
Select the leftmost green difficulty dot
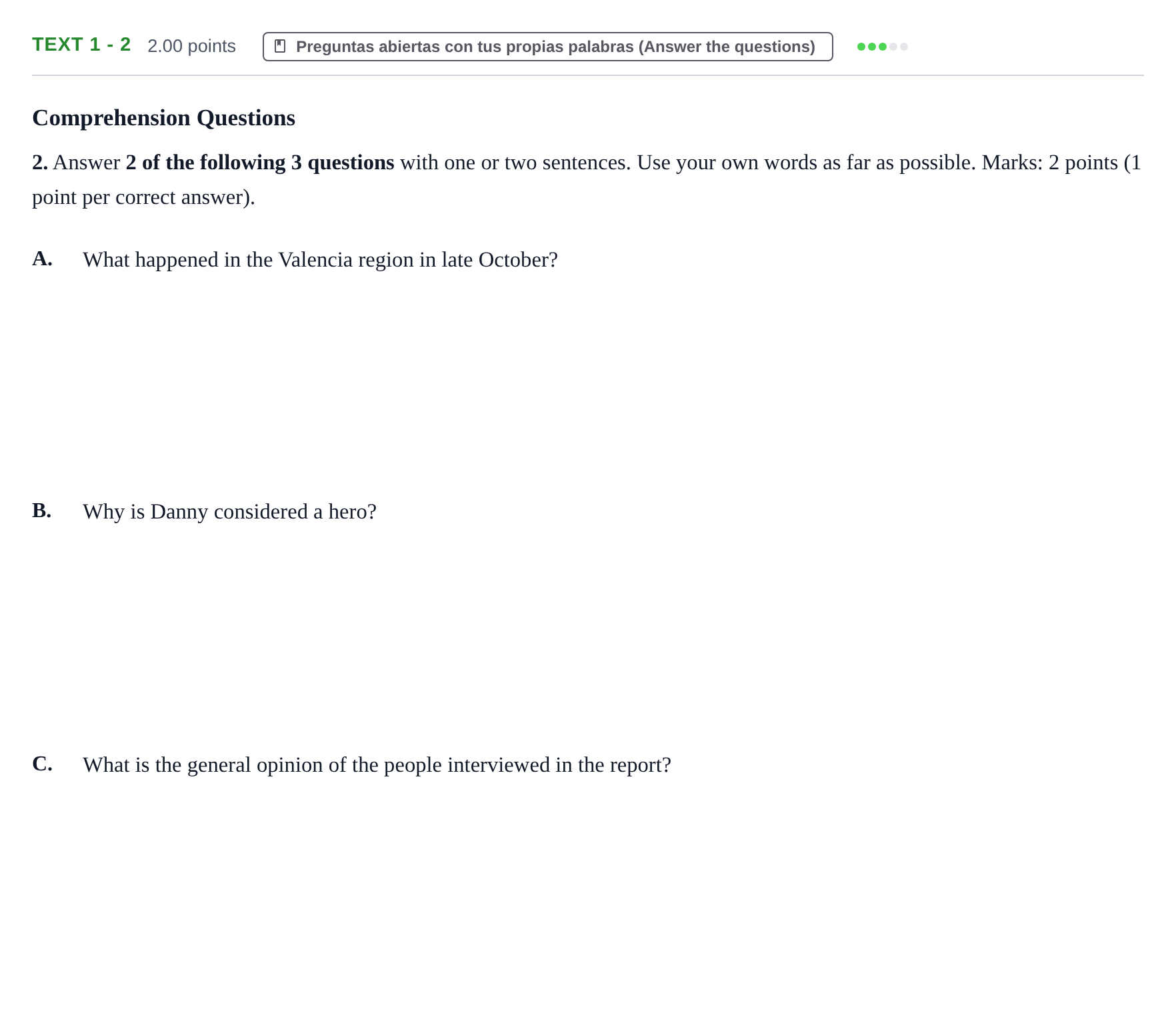(x=861, y=47)
